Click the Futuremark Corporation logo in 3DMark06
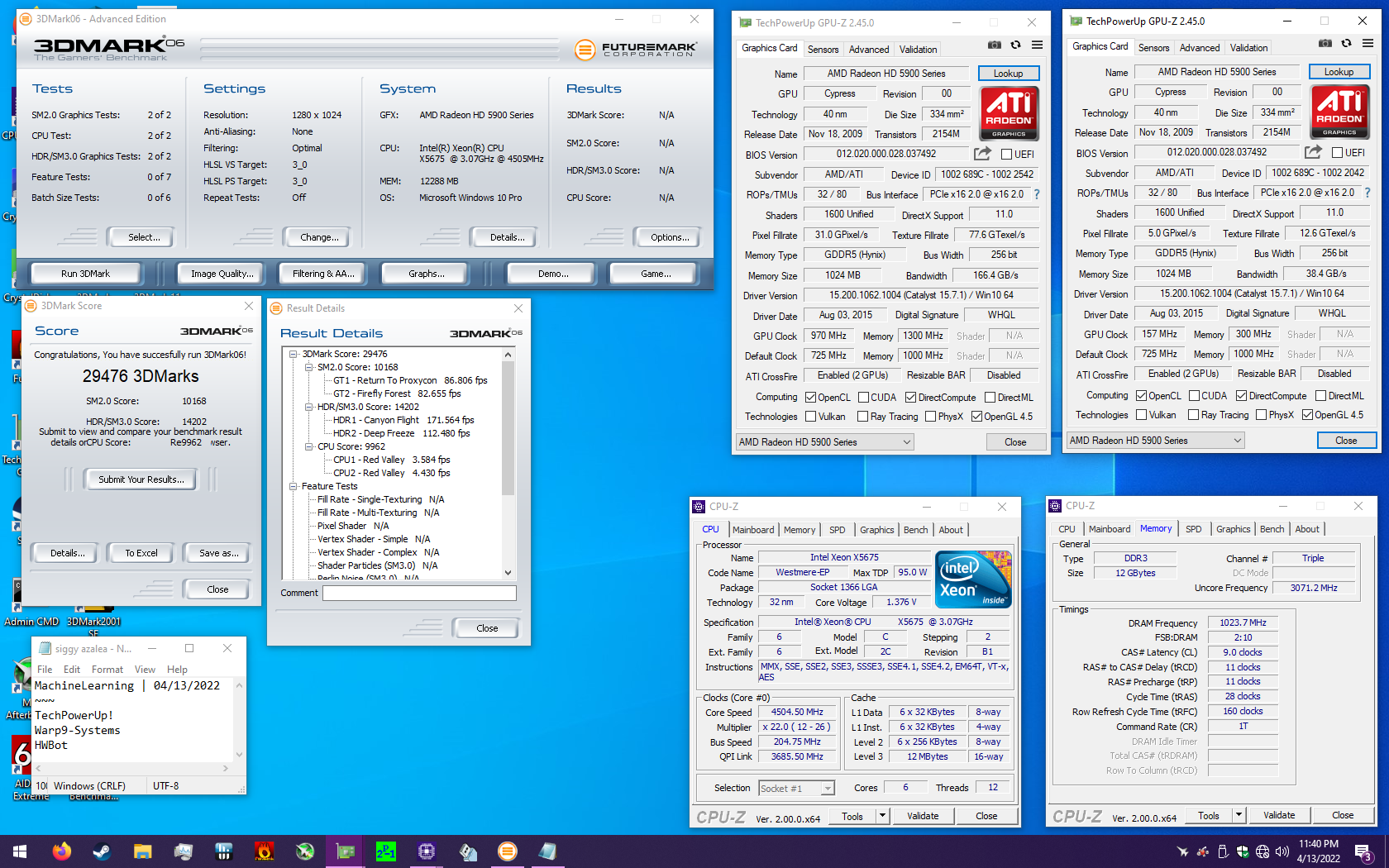Viewport: 1389px width, 868px height. point(636,50)
